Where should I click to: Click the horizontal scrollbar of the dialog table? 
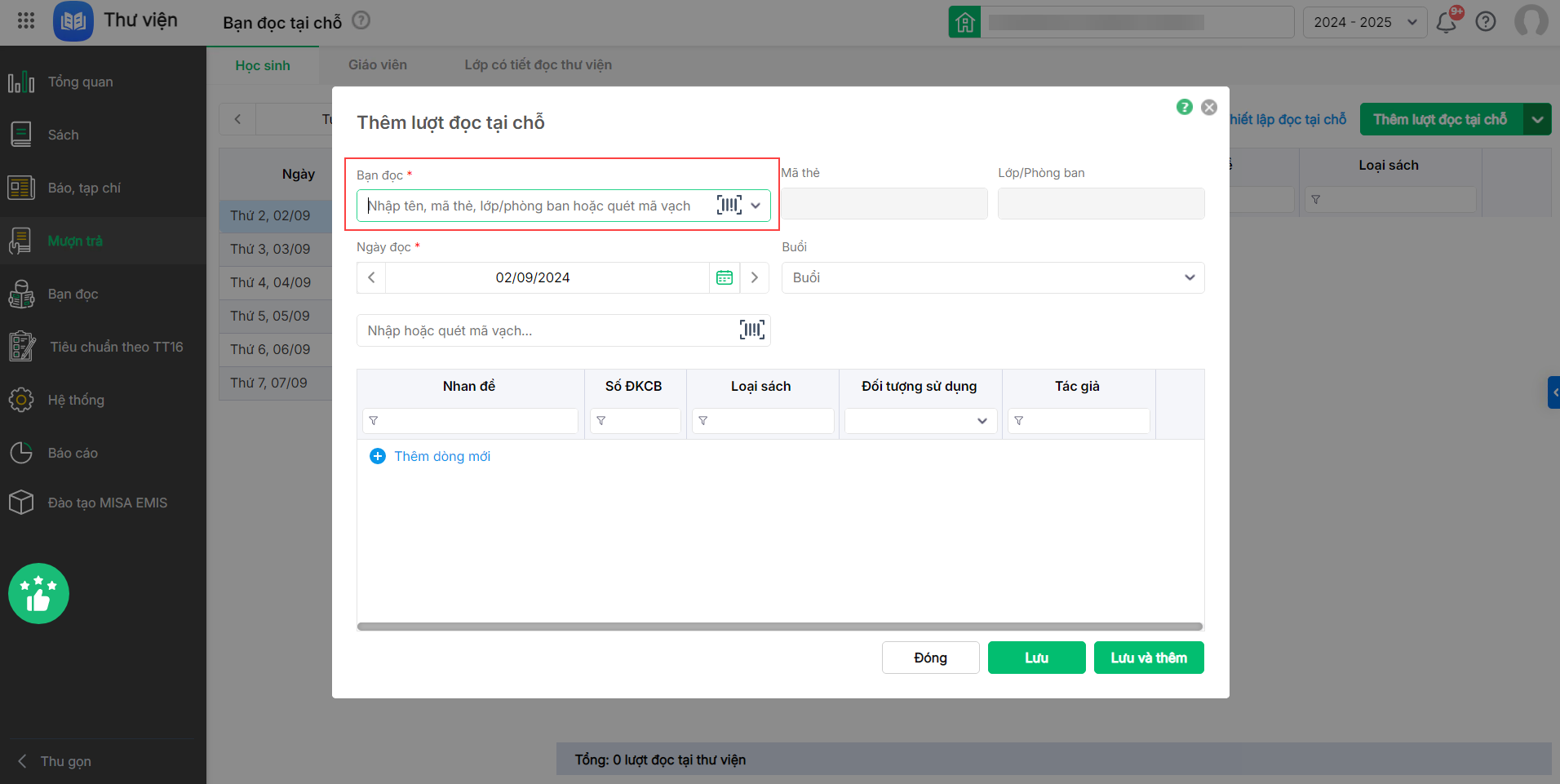[780, 627]
